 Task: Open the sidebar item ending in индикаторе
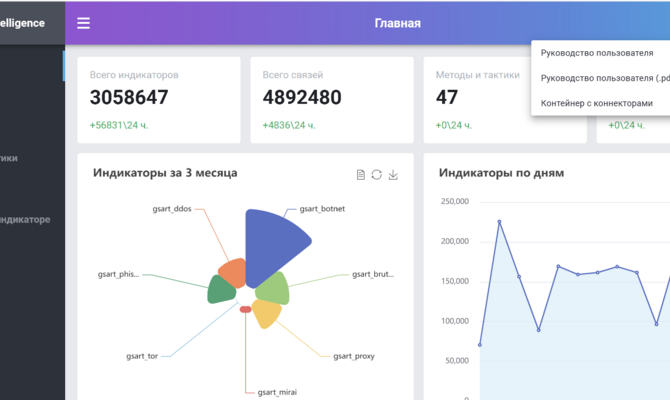click(25, 220)
